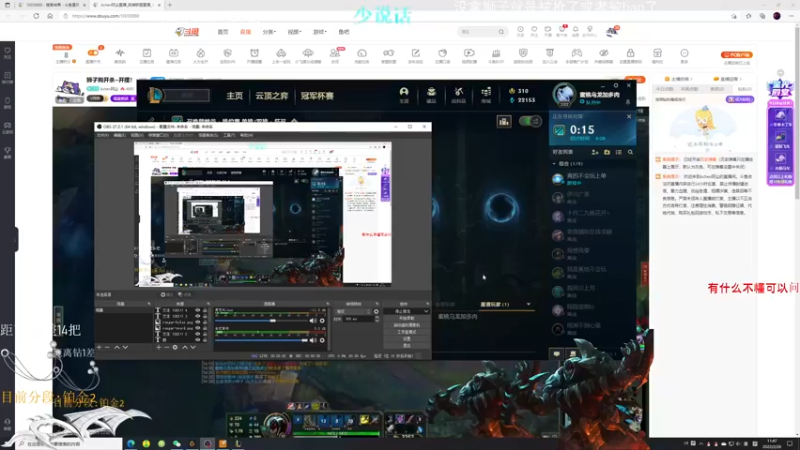The height and width of the screenshot is (450, 800).
Task: Open second mixer channel gear settings
Action: 322,340
